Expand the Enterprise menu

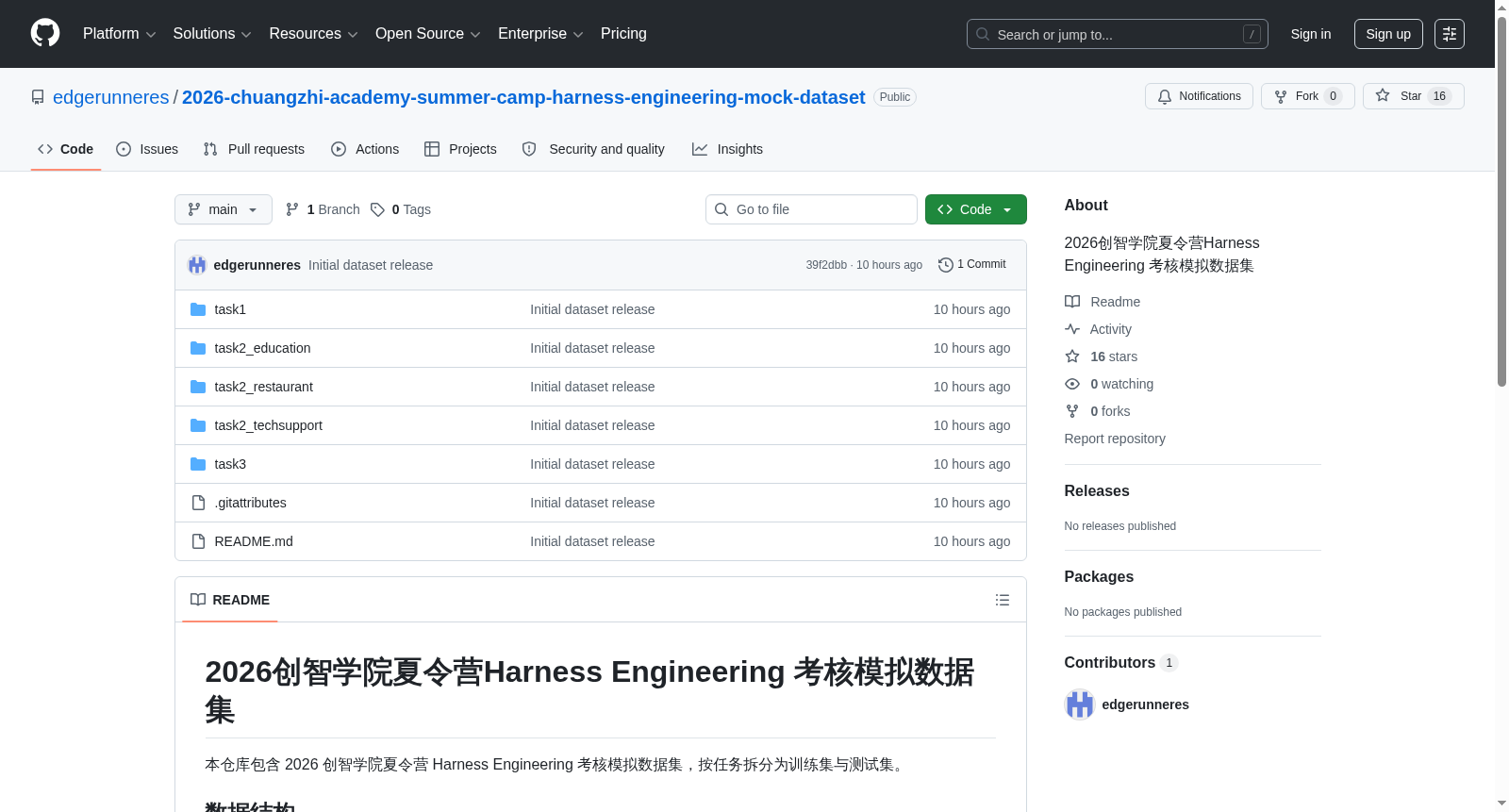point(540,34)
